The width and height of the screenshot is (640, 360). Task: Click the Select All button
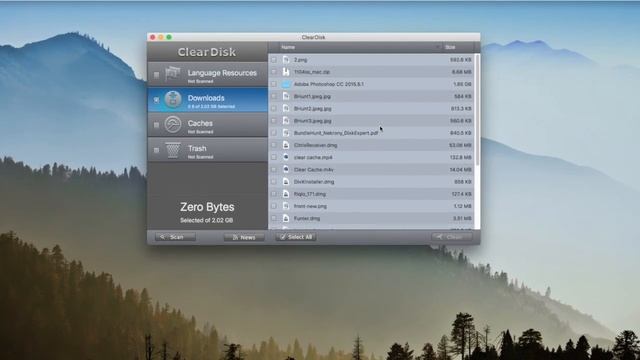click(x=296, y=237)
